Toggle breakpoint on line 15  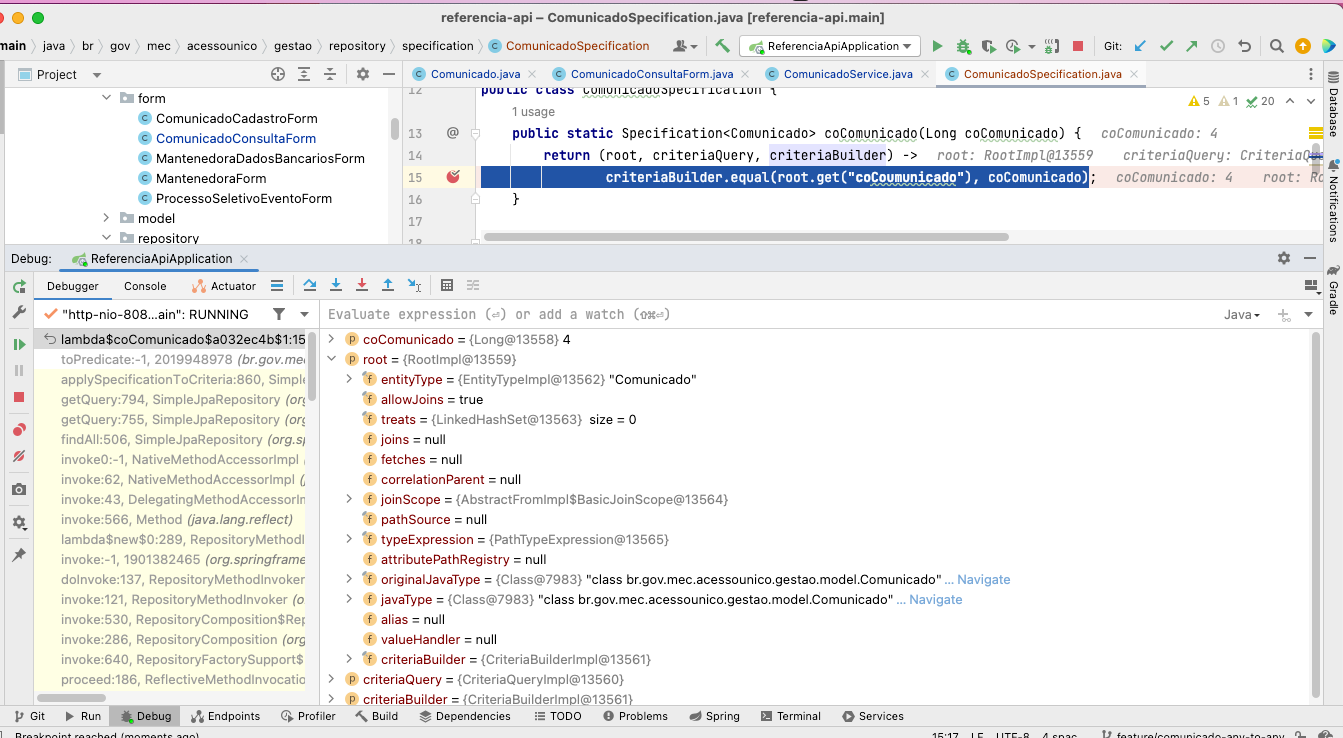point(453,177)
